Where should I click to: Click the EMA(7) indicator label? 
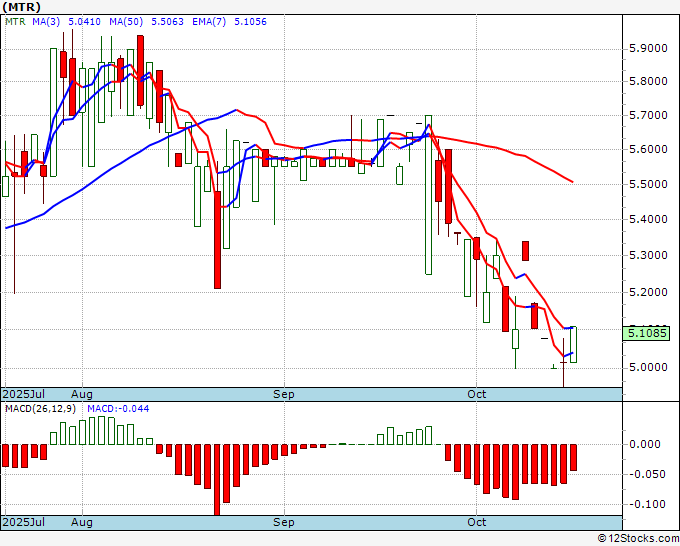209,22
